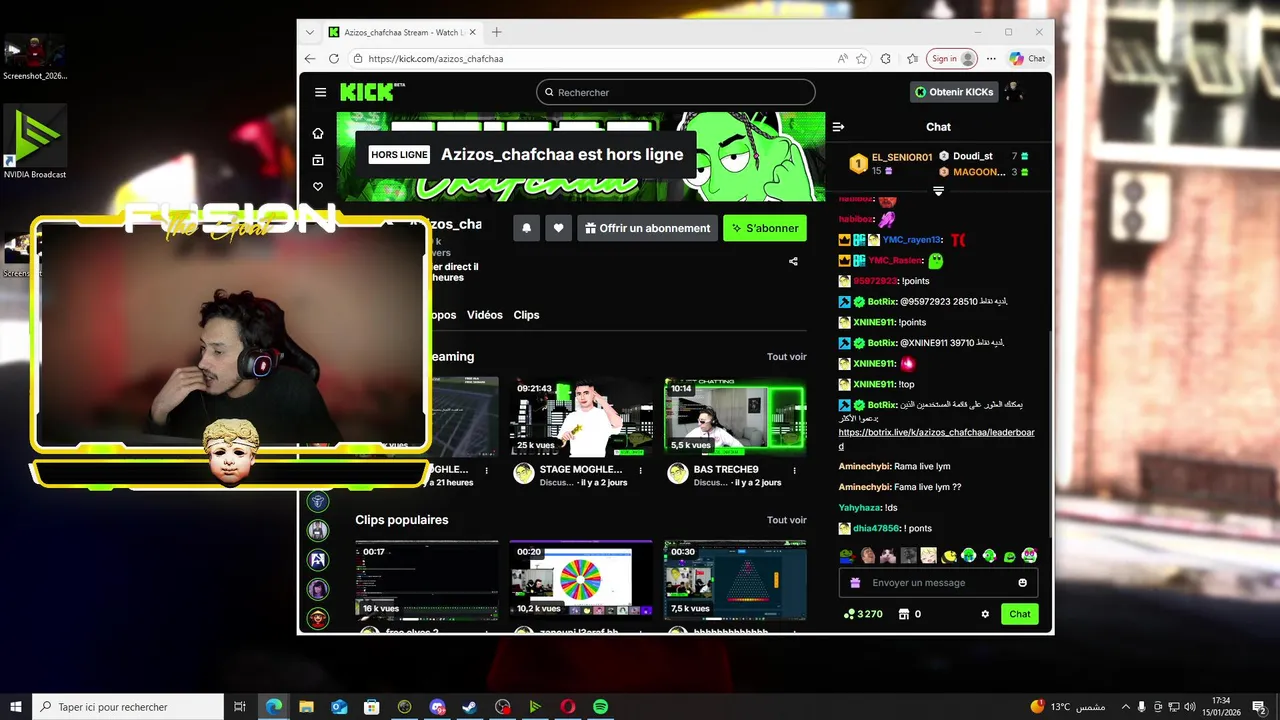Open the Kick hamburger sidebar menu
Screen dimensions: 1280x720
[x=320, y=92]
